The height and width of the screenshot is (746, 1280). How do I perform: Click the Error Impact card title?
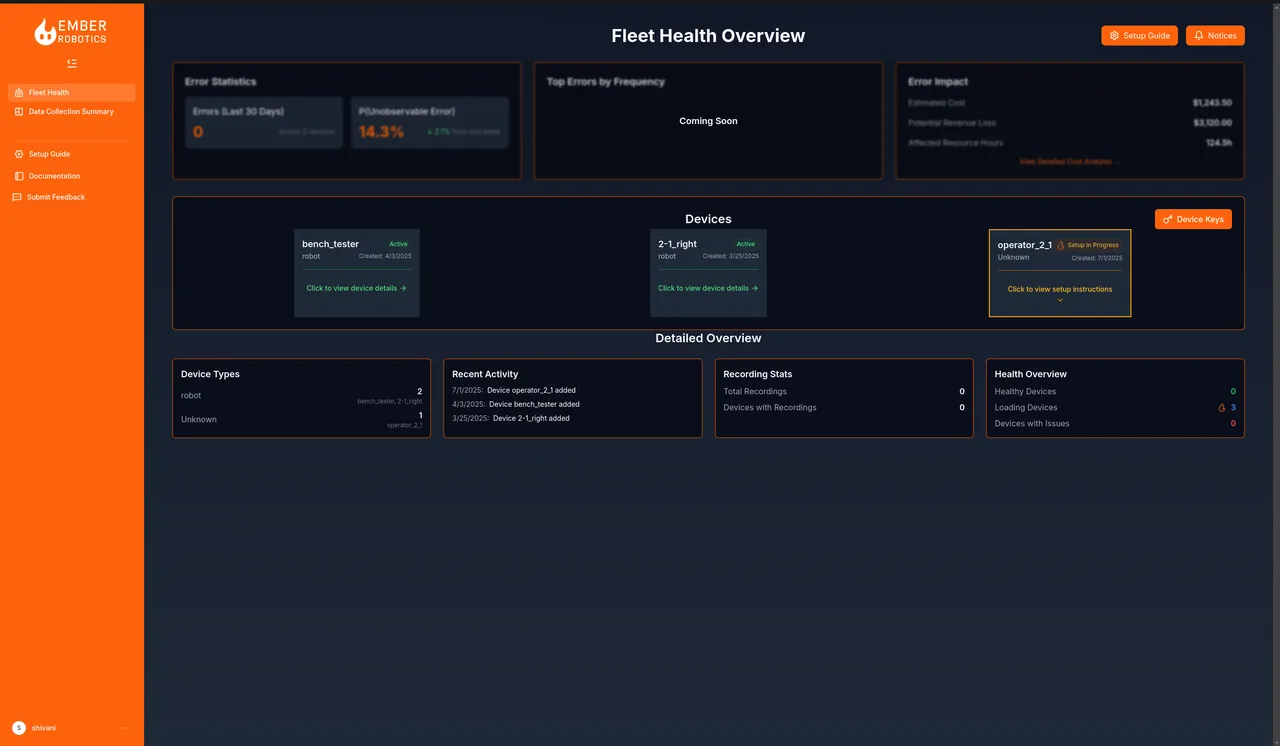coord(938,82)
